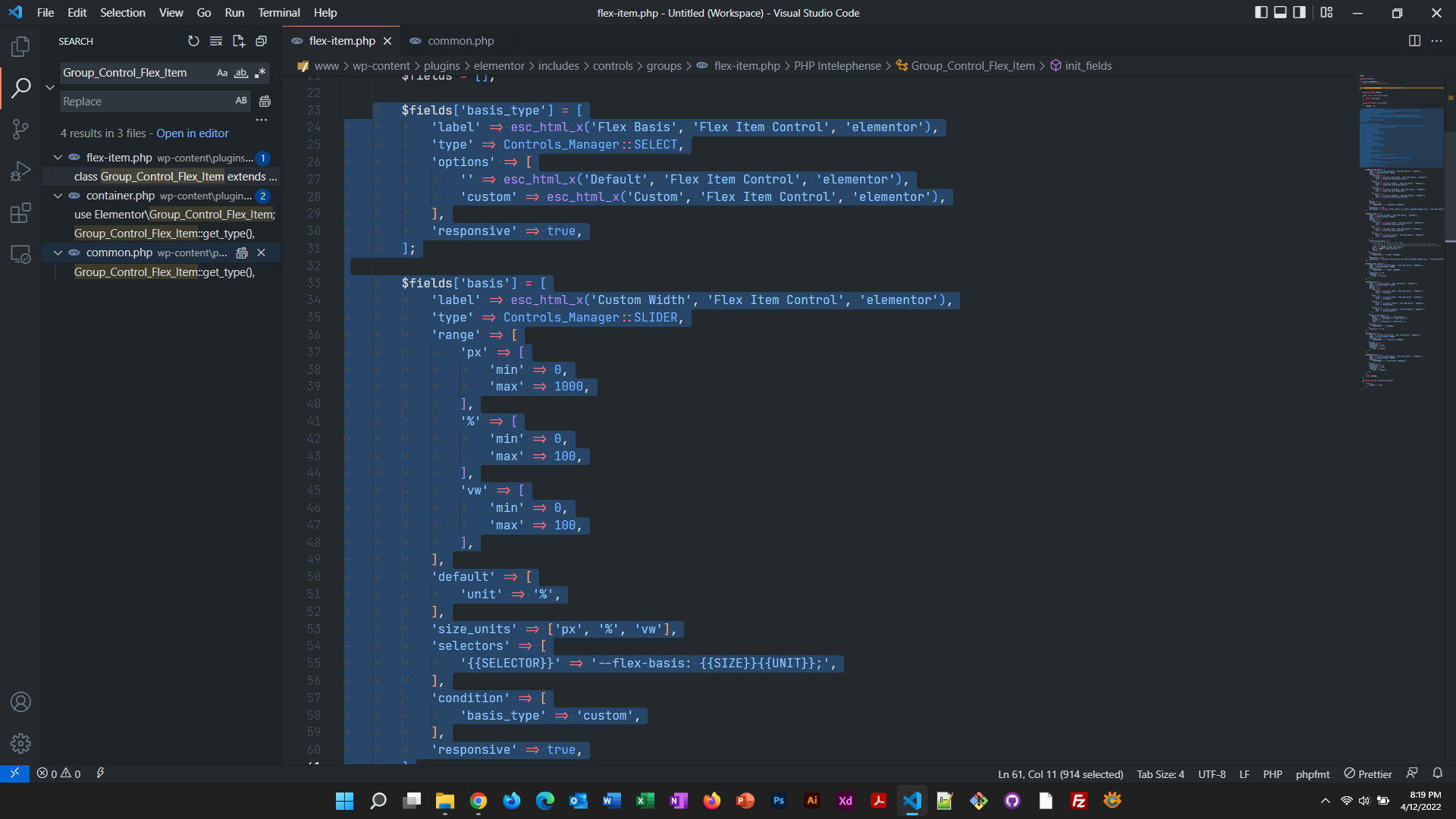Customize editor layout icon

click(x=1326, y=13)
